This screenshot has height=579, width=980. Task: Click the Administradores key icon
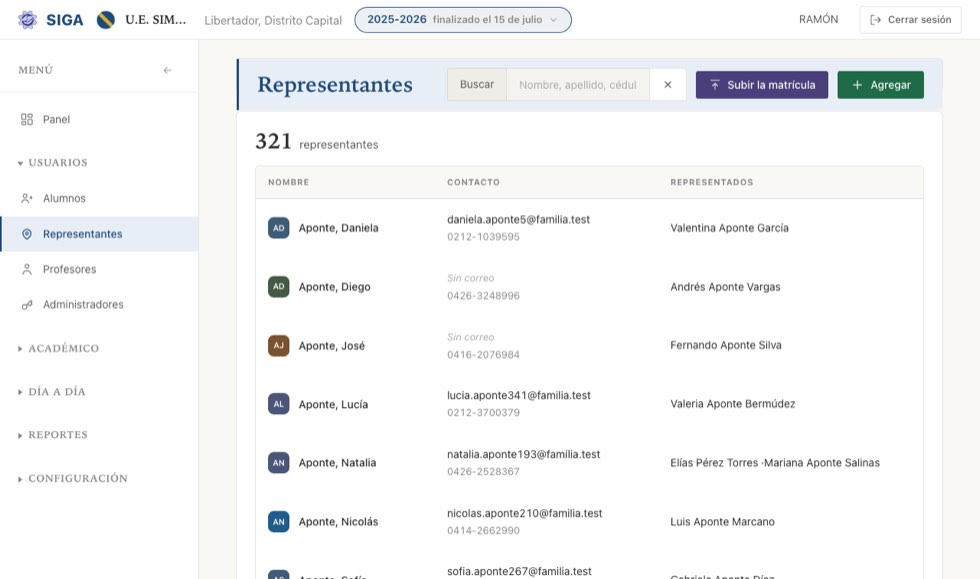[x=27, y=305]
